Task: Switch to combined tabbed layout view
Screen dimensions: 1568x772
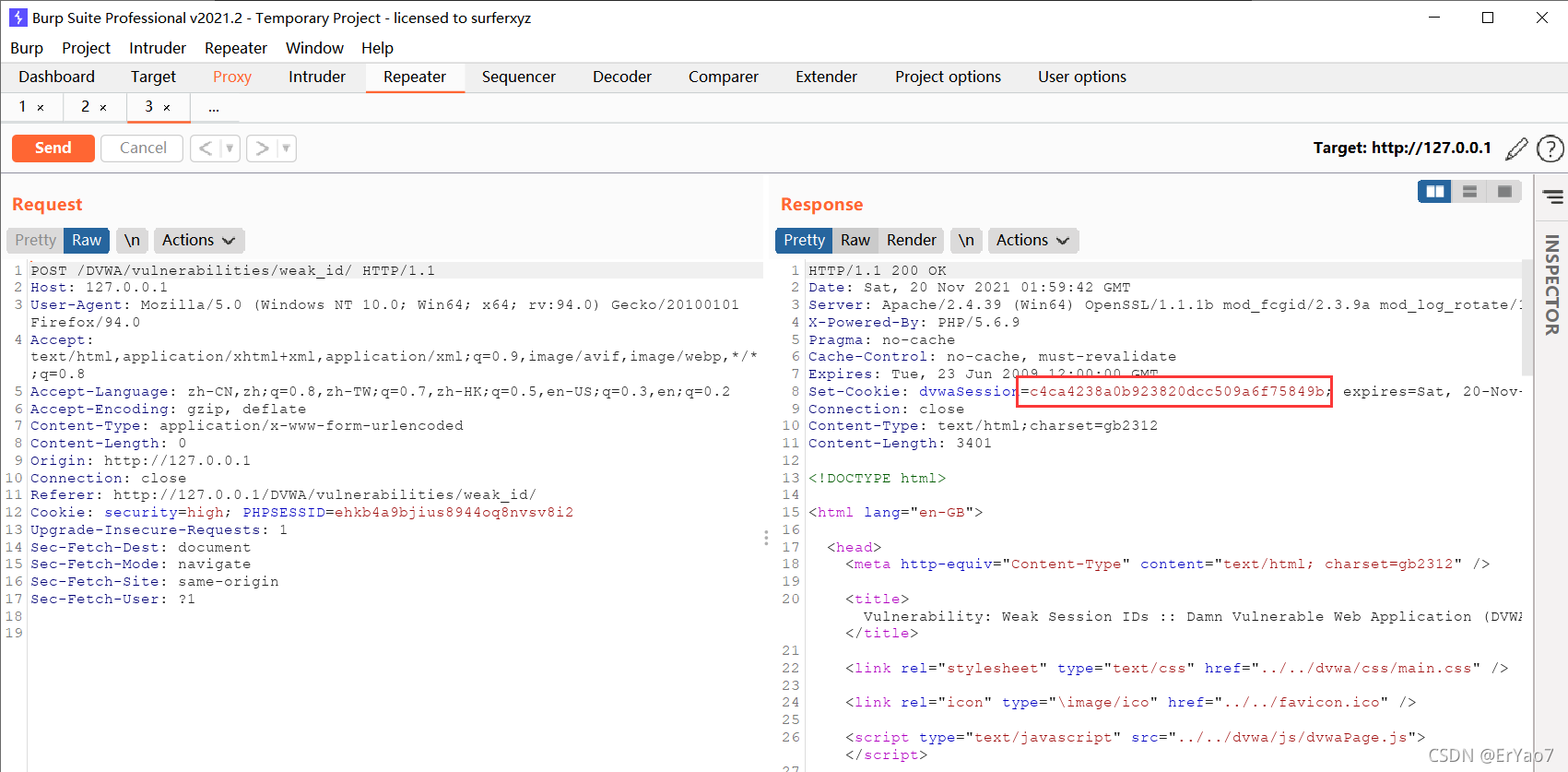Action: [1504, 191]
